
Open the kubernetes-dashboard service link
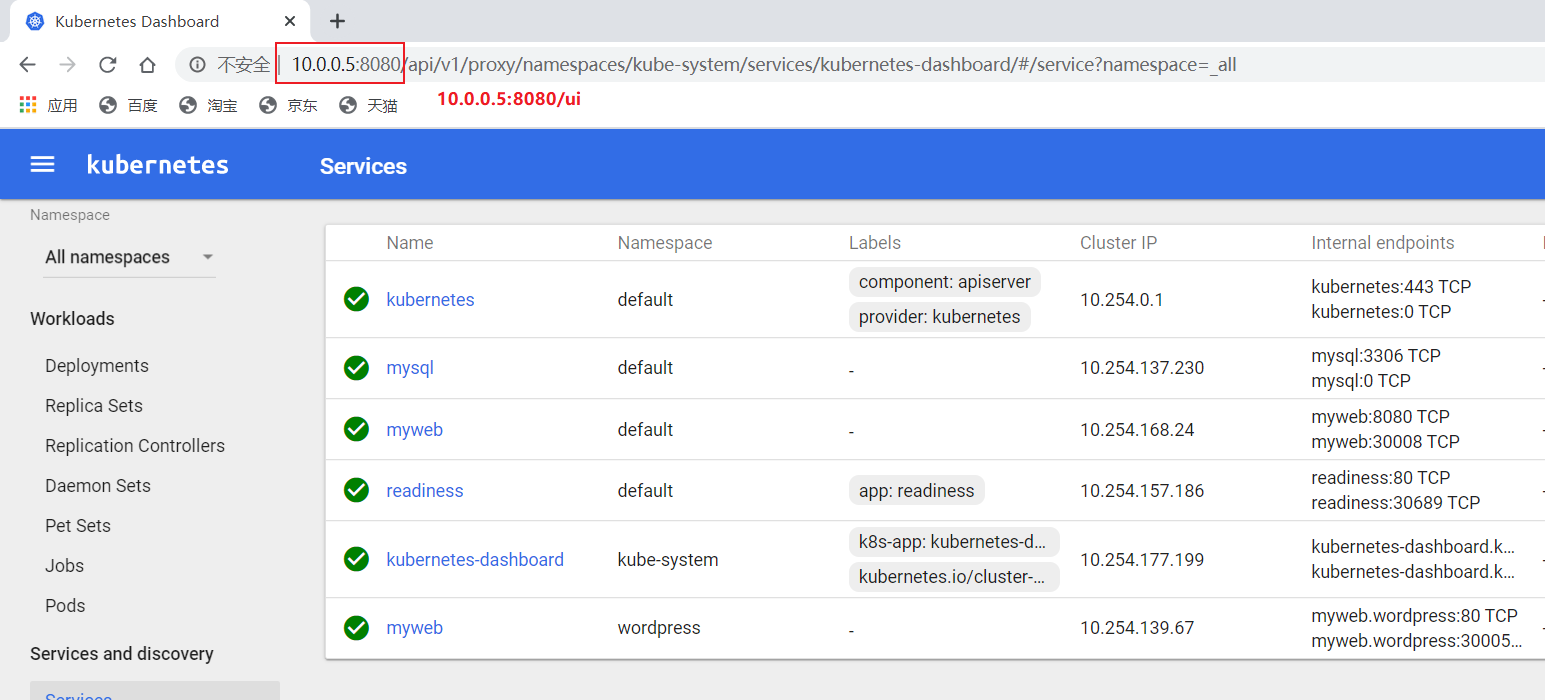click(x=475, y=560)
